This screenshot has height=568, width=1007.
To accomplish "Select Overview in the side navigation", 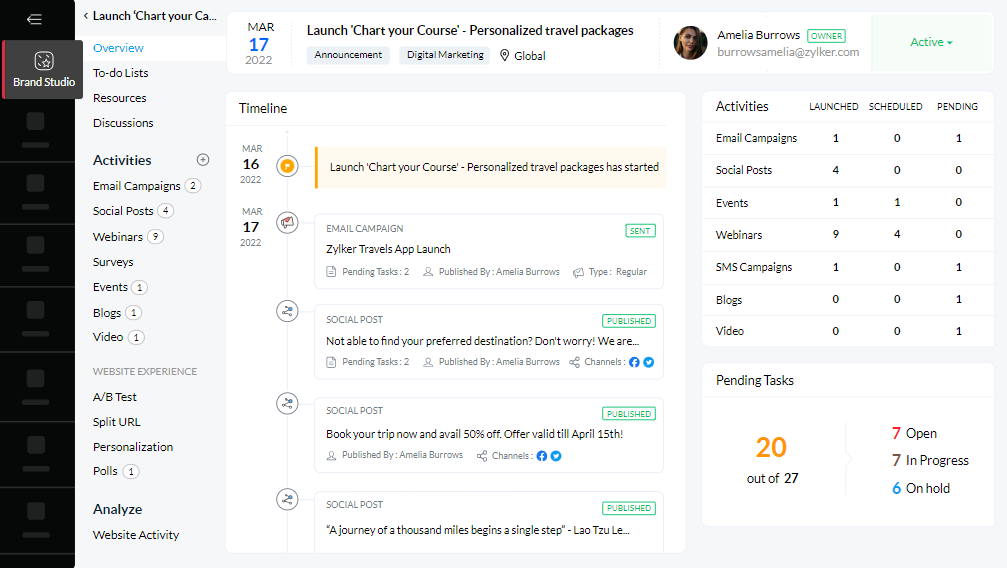I will pyautogui.click(x=119, y=48).
